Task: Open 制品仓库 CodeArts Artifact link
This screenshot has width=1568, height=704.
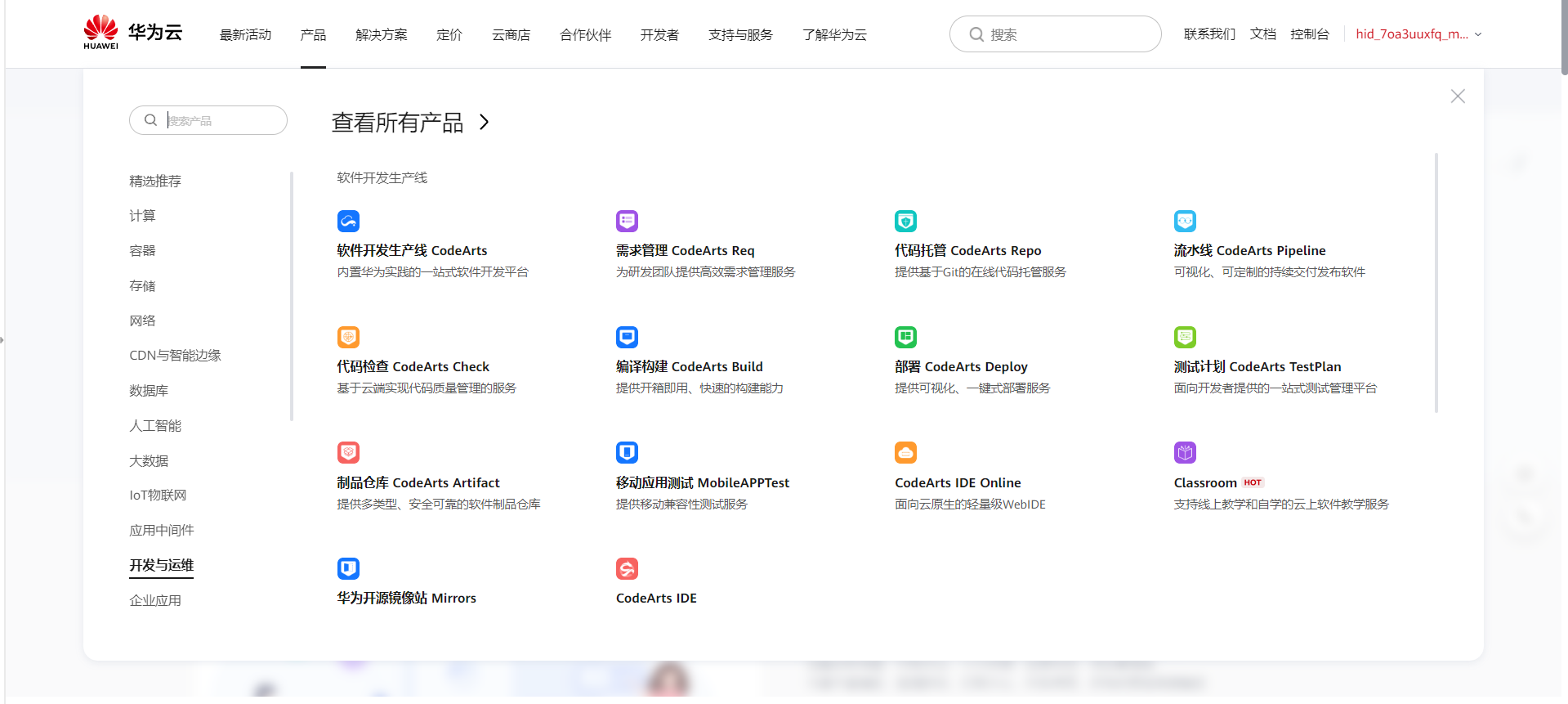Action: (x=418, y=482)
